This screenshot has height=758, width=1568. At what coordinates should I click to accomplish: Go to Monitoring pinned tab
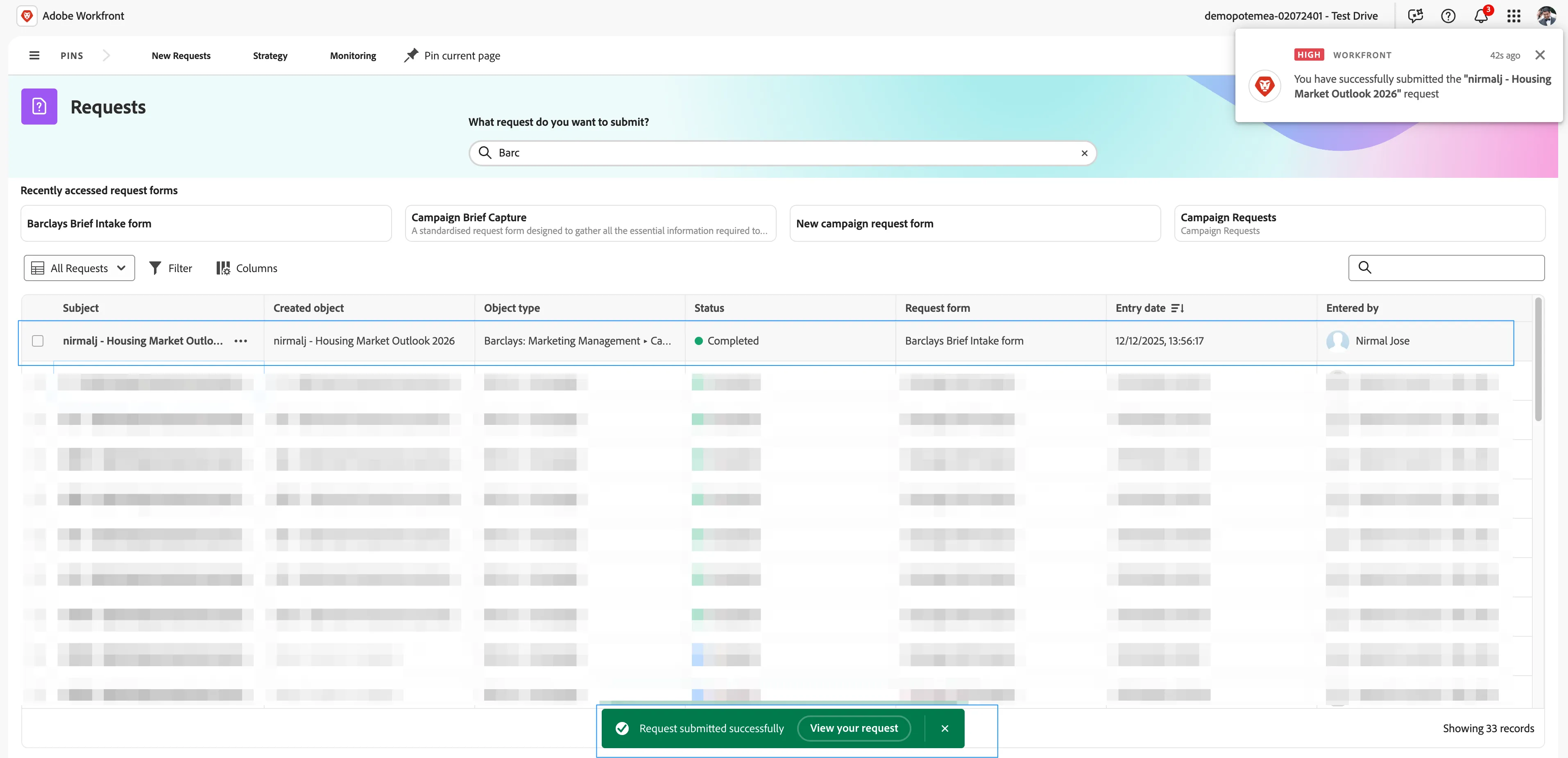[x=353, y=56]
